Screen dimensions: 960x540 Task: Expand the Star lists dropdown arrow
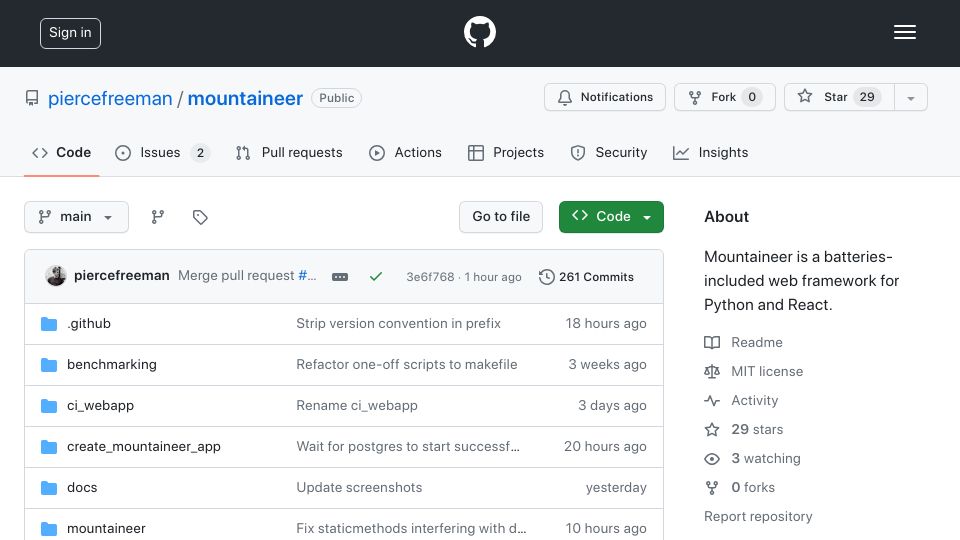coord(911,98)
